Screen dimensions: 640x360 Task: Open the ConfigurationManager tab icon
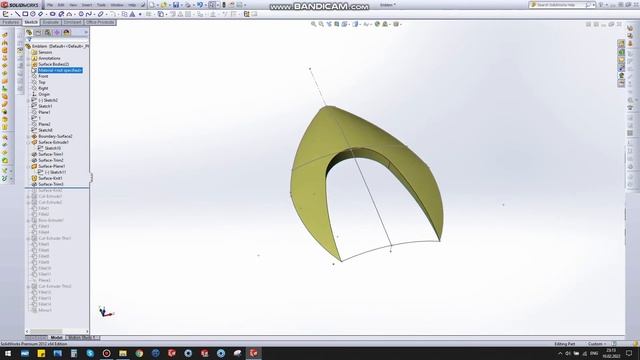48,33
